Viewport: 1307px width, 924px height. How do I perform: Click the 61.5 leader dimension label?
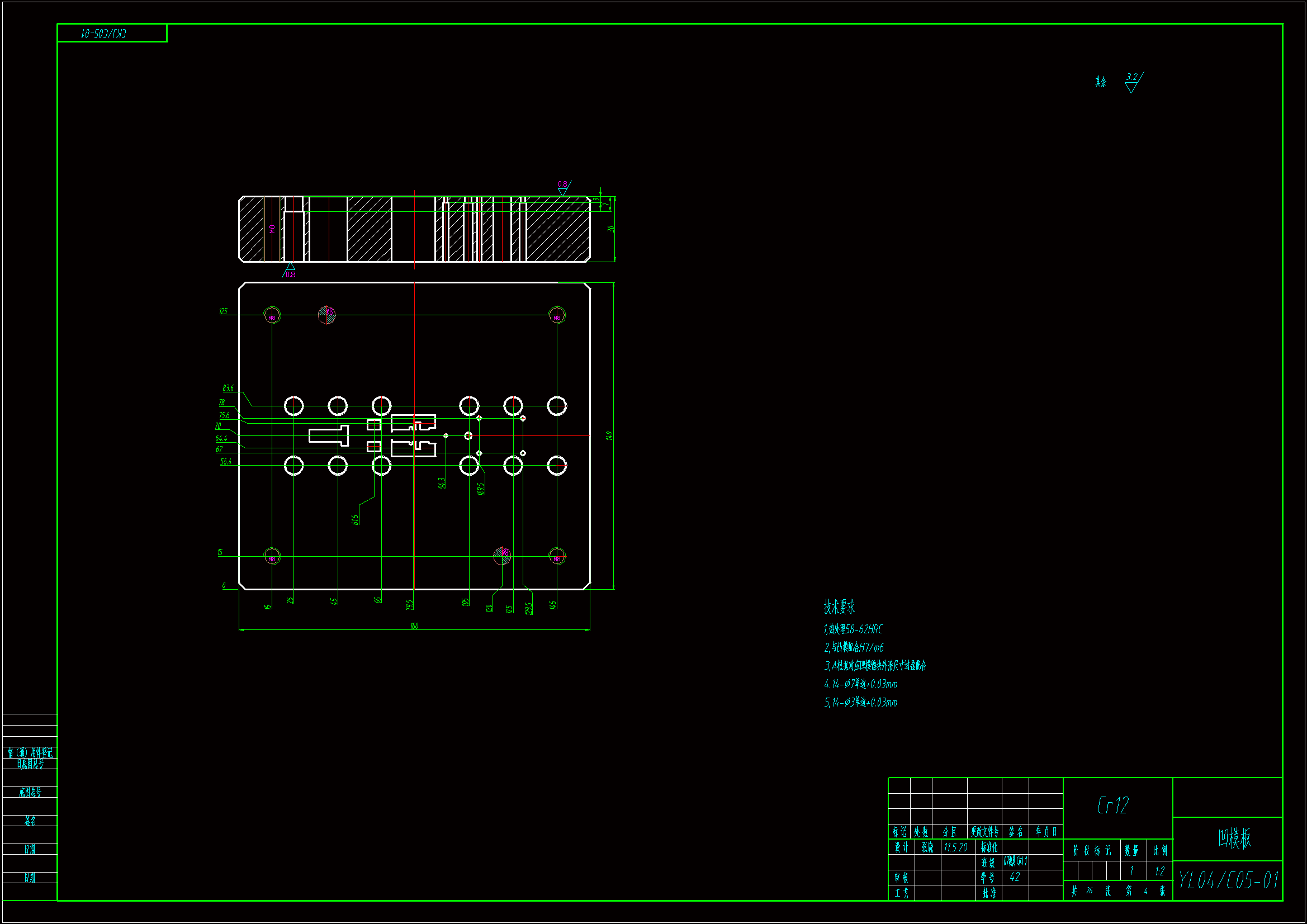pyautogui.click(x=355, y=519)
